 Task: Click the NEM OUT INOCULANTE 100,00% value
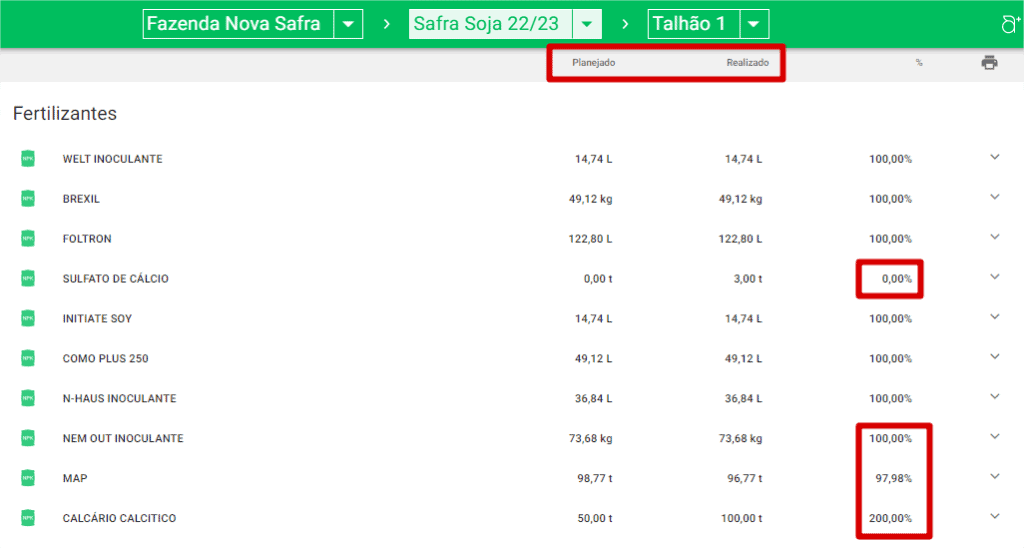pyautogui.click(x=890, y=439)
